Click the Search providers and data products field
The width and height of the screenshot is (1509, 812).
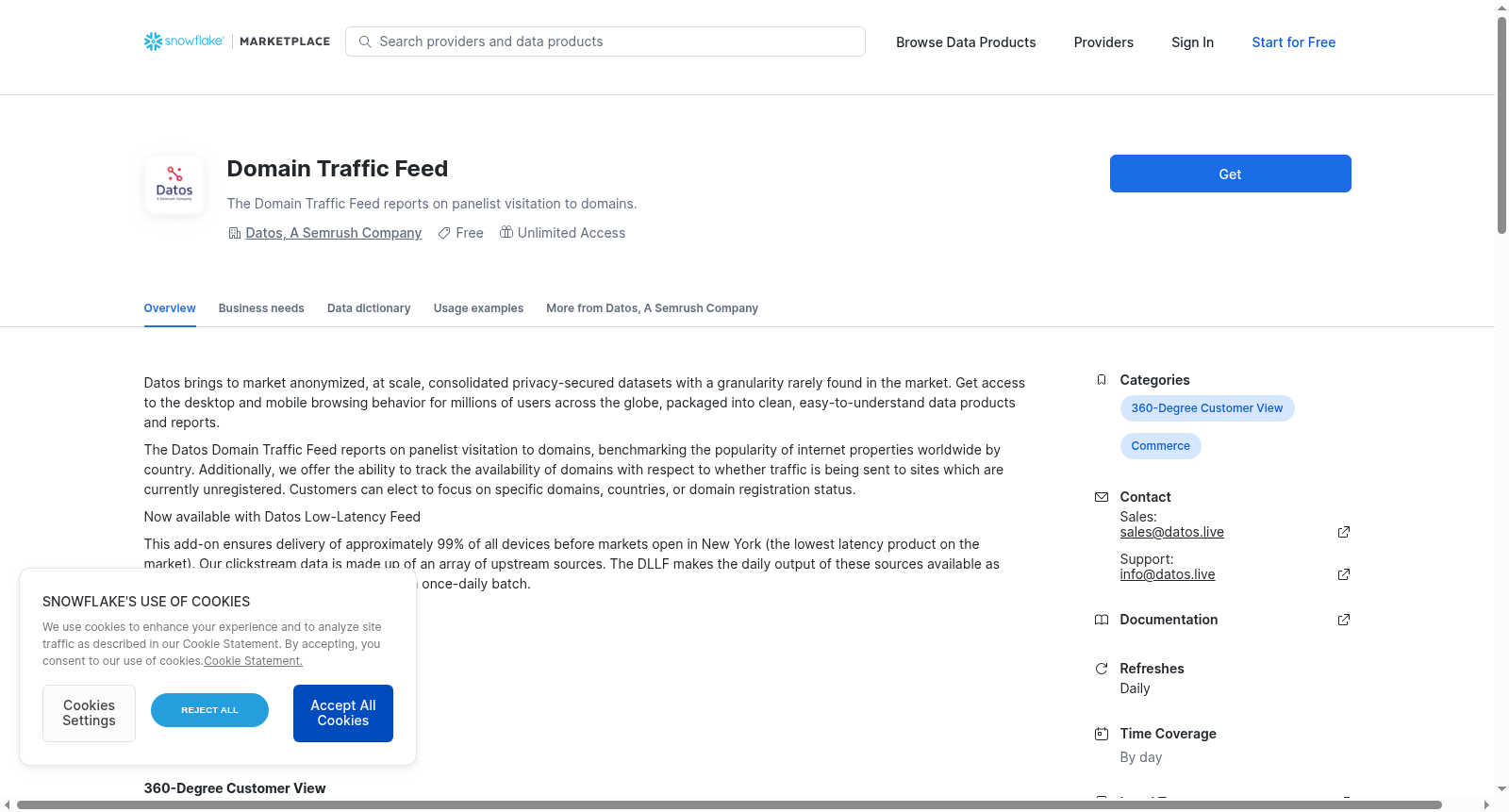tap(605, 41)
